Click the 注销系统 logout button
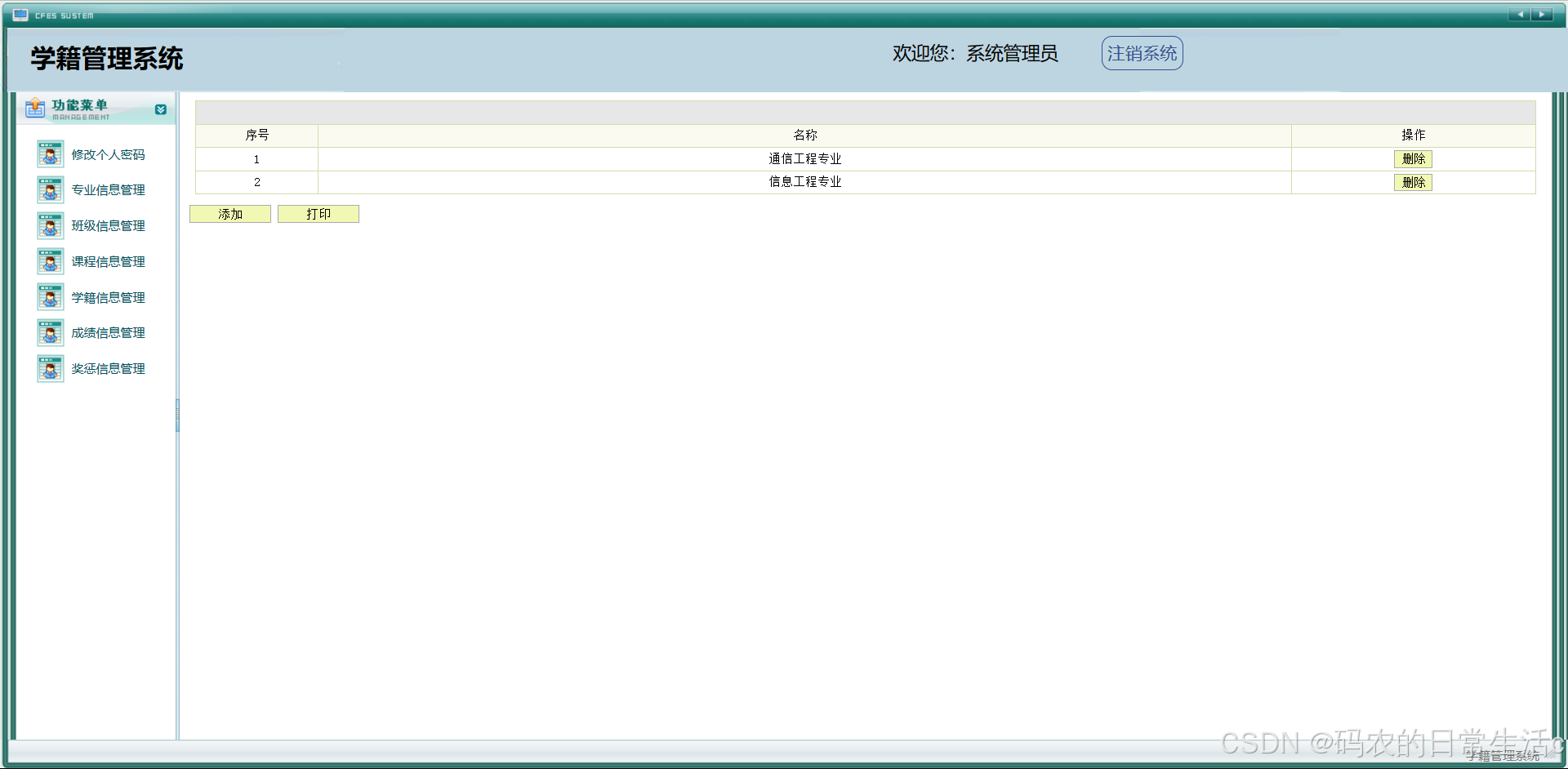1568x769 pixels. point(1141,52)
